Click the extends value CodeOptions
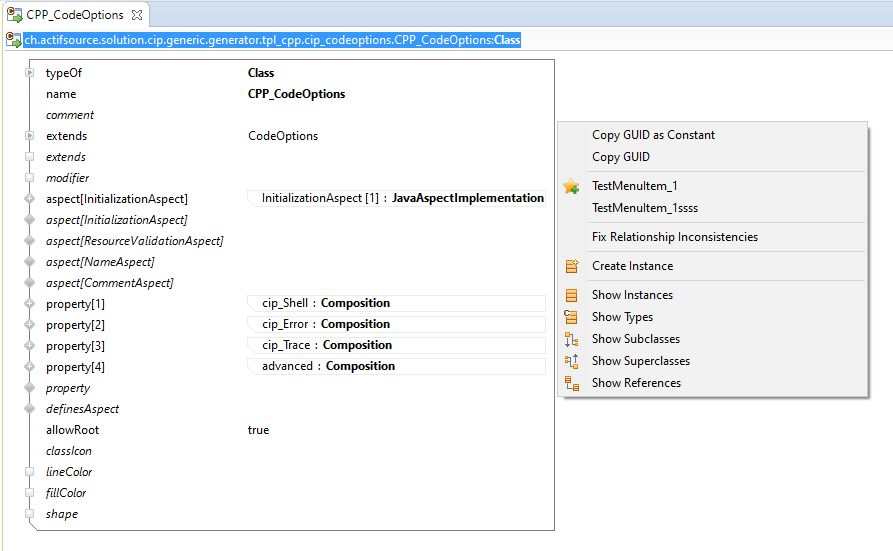Viewport: 893px width, 551px height. coord(283,136)
